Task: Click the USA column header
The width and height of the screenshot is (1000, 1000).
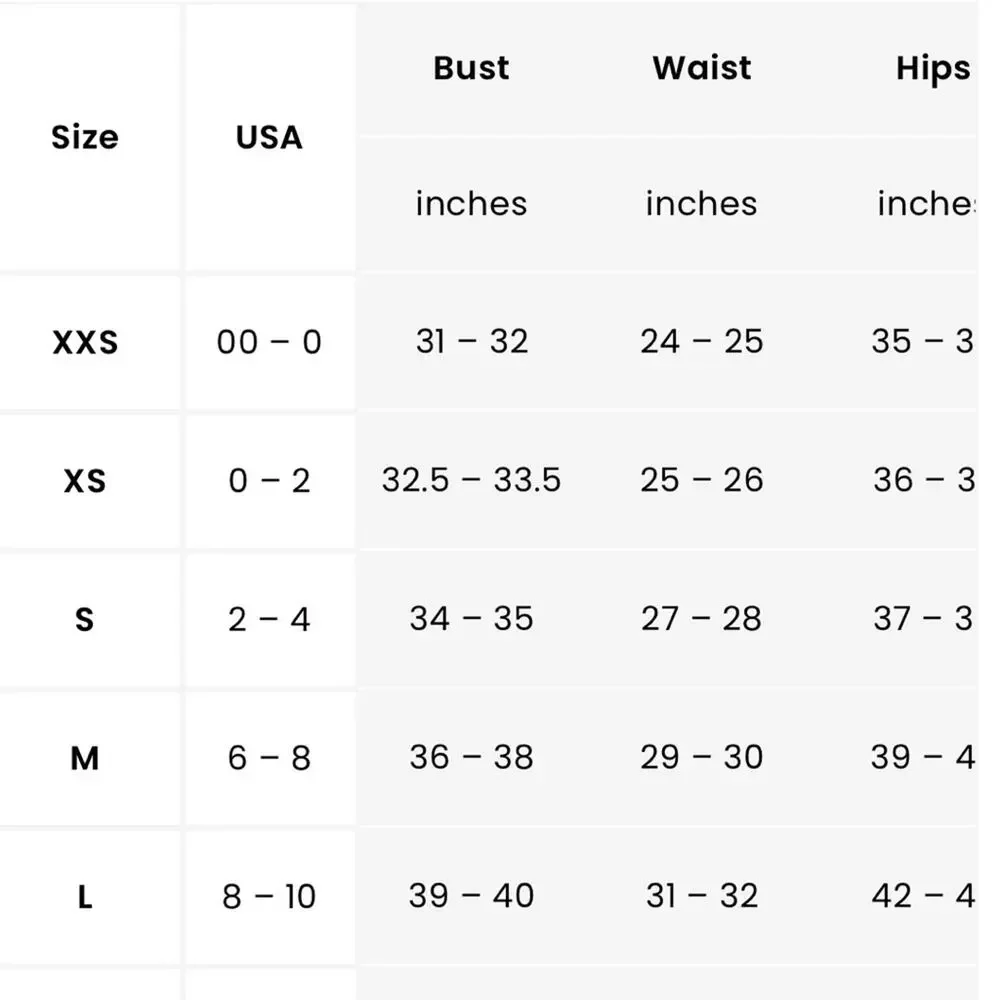Action: click(269, 137)
